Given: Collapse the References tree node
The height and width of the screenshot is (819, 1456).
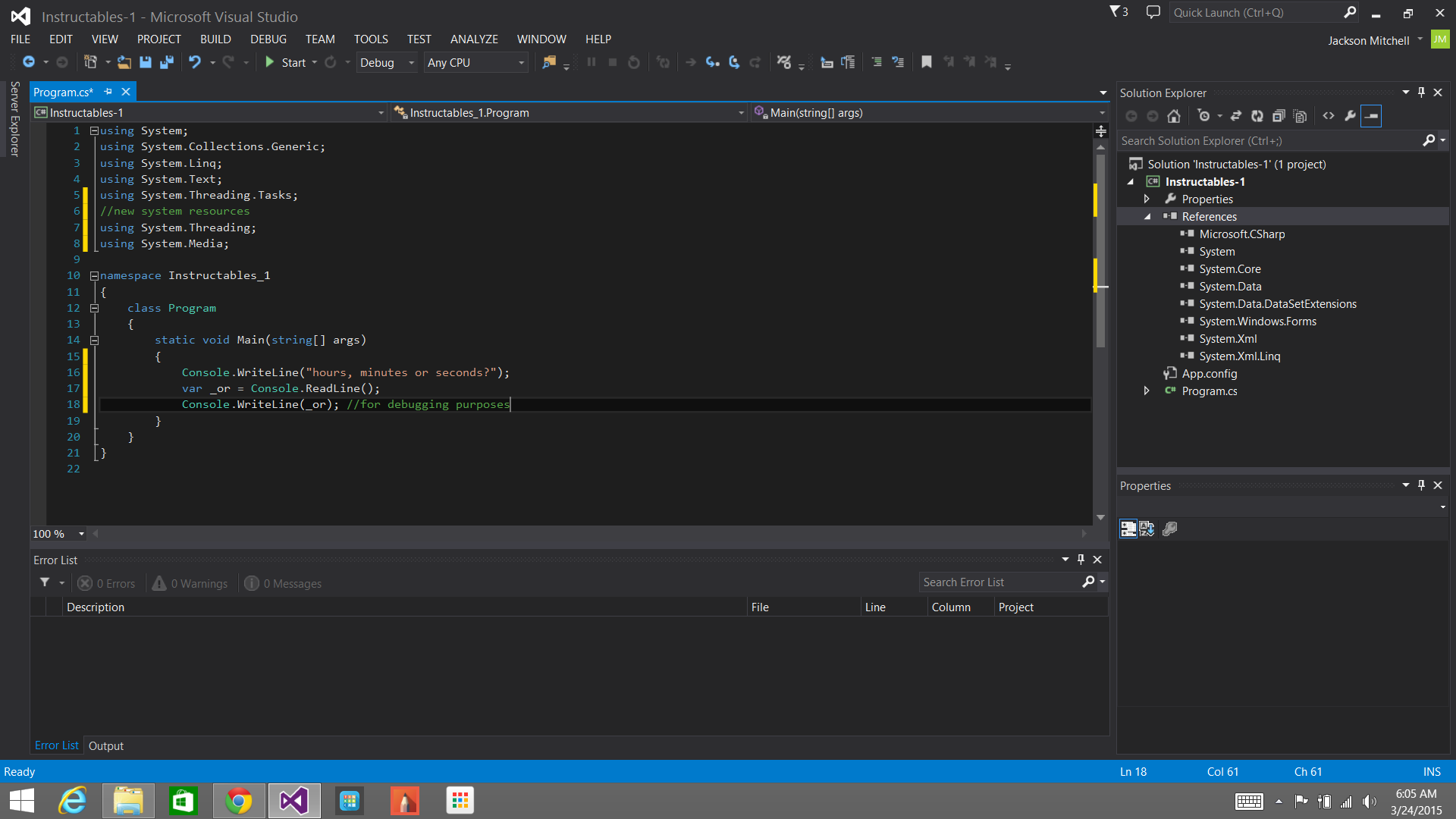Looking at the screenshot, I should [1147, 217].
